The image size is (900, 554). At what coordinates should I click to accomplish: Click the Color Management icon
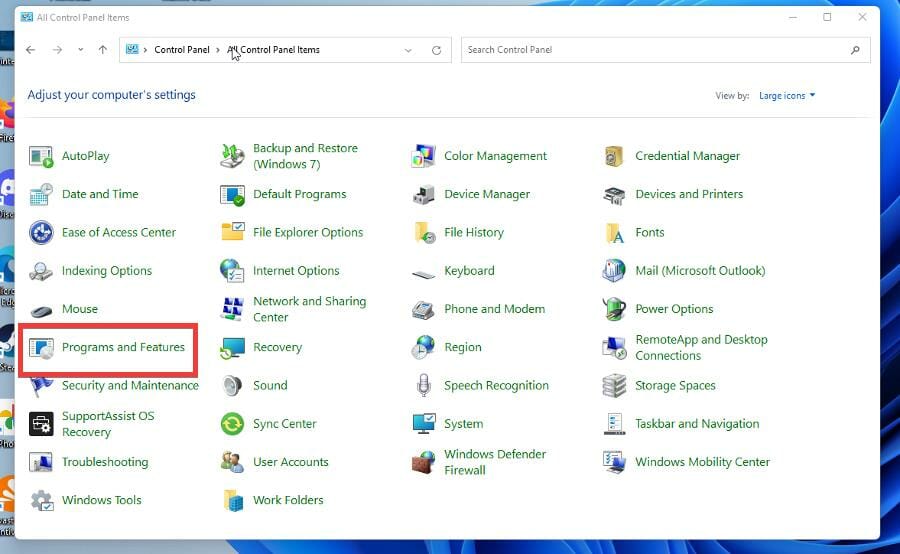(x=424, y=156)
